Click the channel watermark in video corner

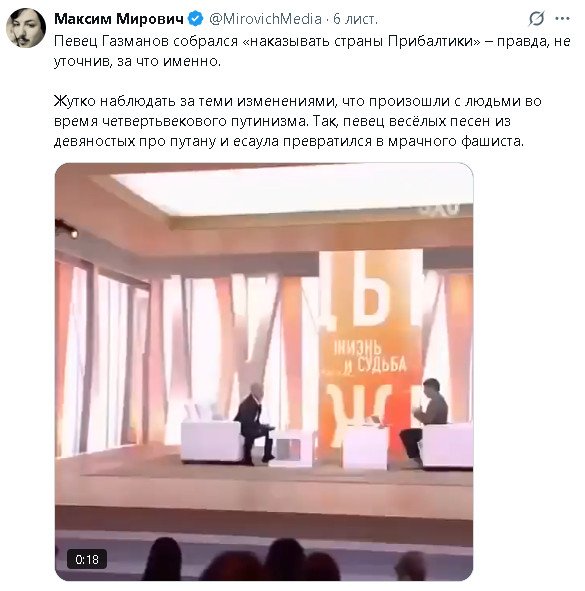pyautogui.click(x=440, y=208)
